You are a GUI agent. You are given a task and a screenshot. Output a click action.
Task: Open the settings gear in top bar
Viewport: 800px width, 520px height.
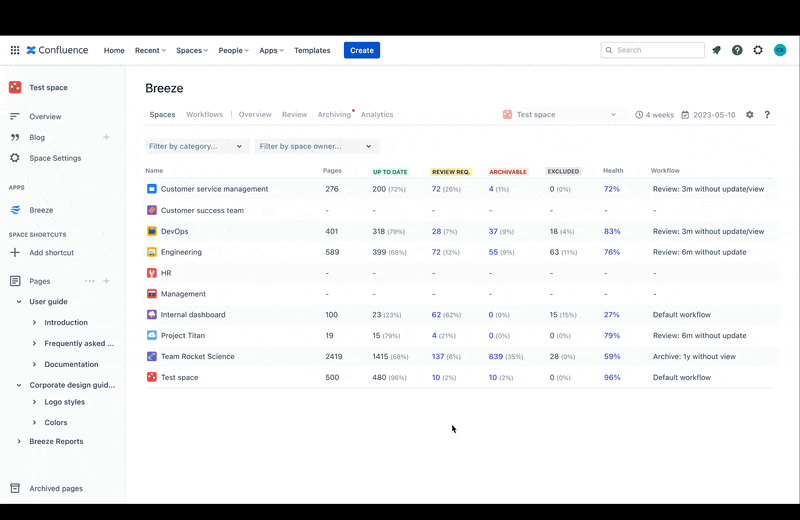pyautogui.click(x=758, y=50)
